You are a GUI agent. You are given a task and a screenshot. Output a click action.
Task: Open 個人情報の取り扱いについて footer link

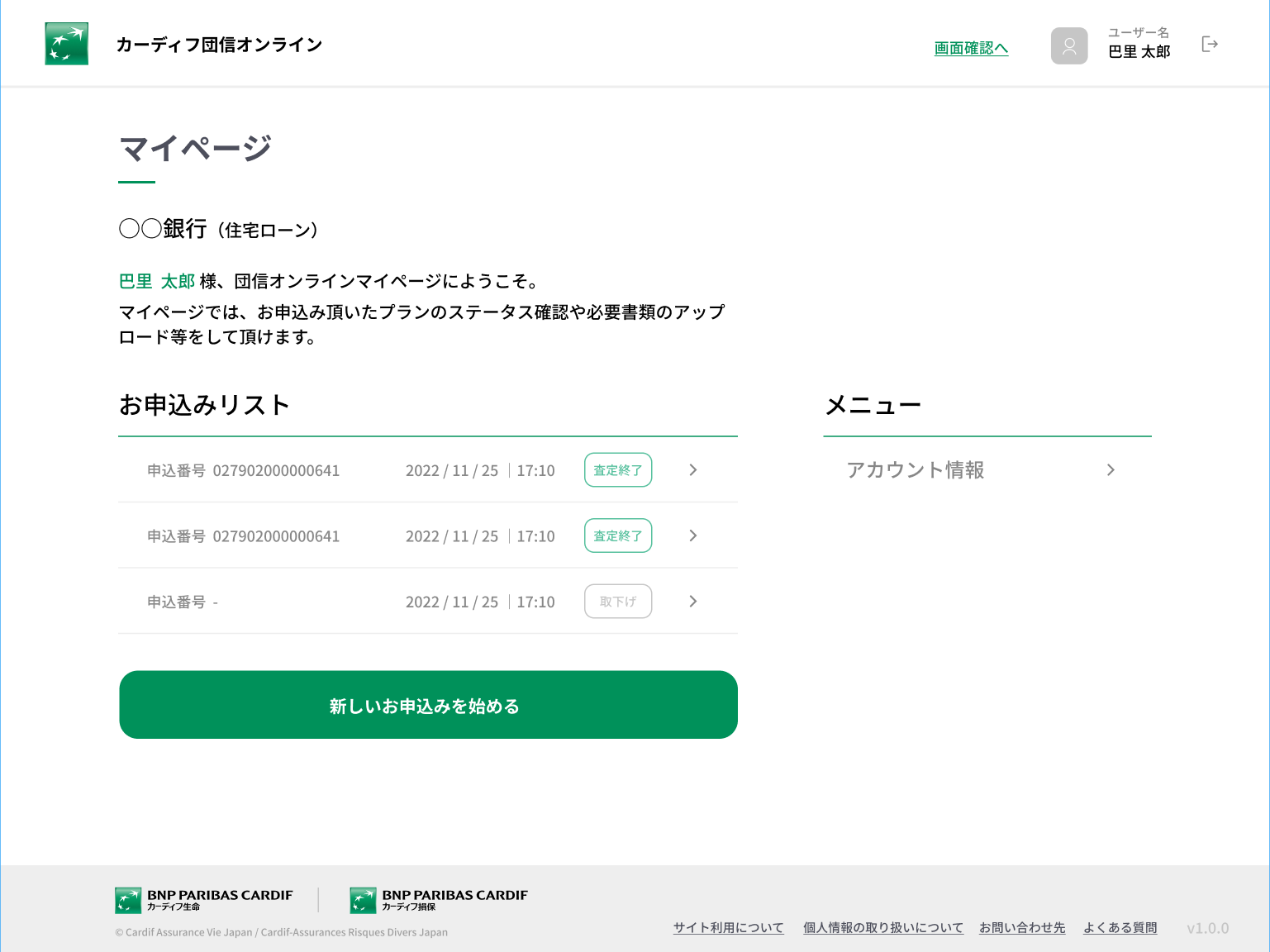[x=882, y=927]
